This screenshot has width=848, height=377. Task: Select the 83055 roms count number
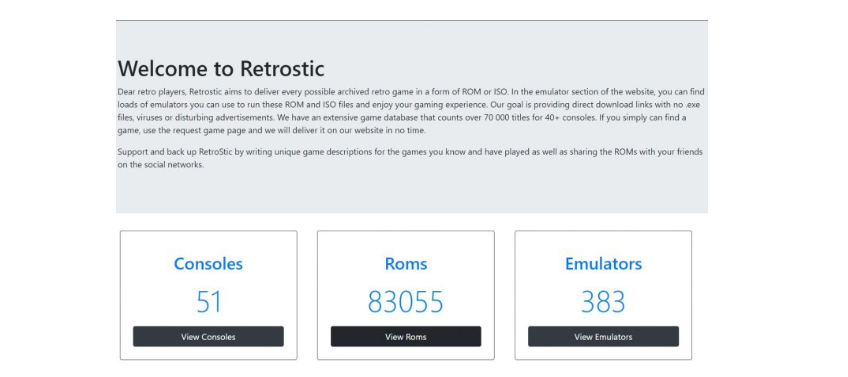pos(406,302)
